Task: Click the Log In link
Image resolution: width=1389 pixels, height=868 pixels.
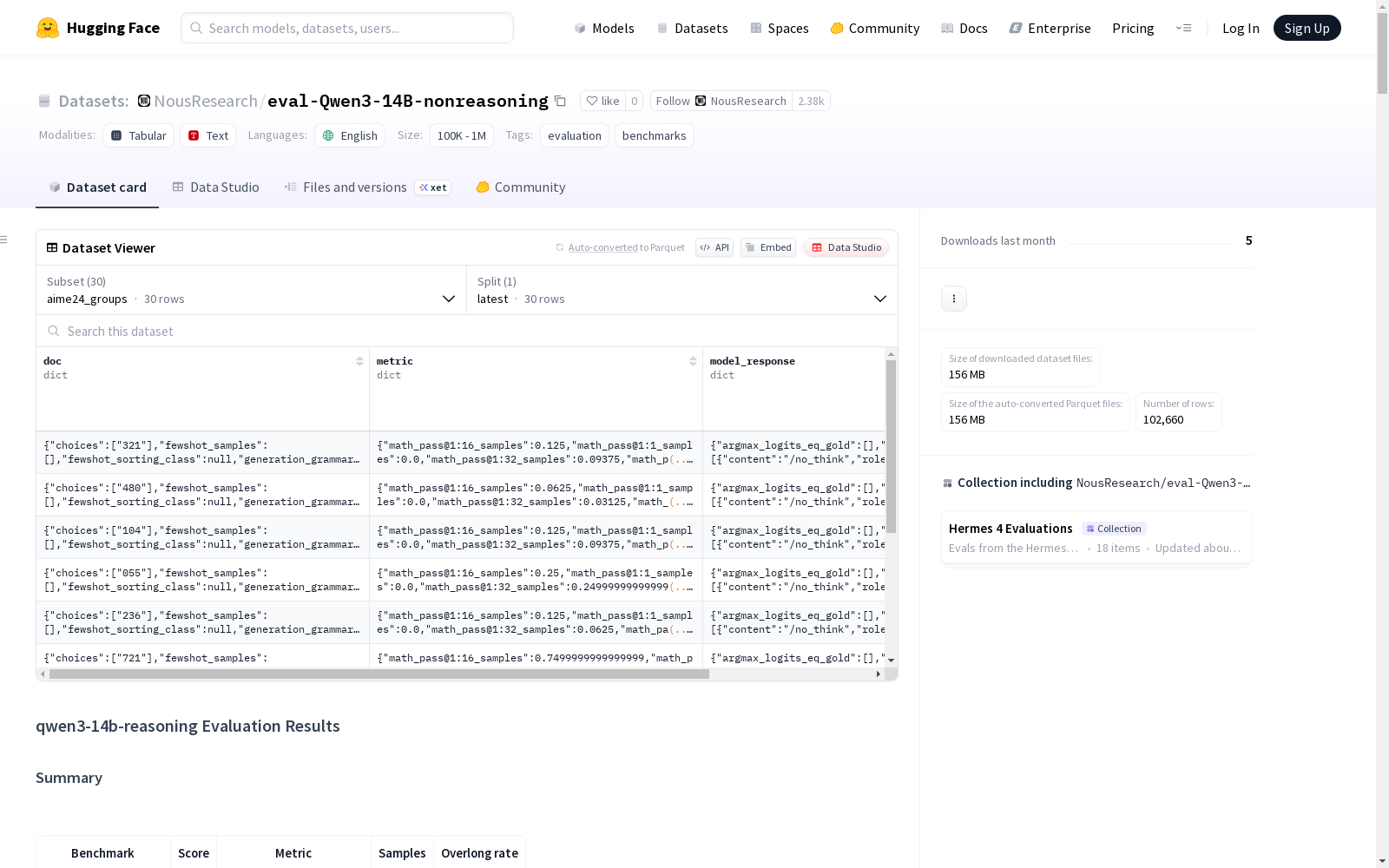Action: pos(1241,28)
